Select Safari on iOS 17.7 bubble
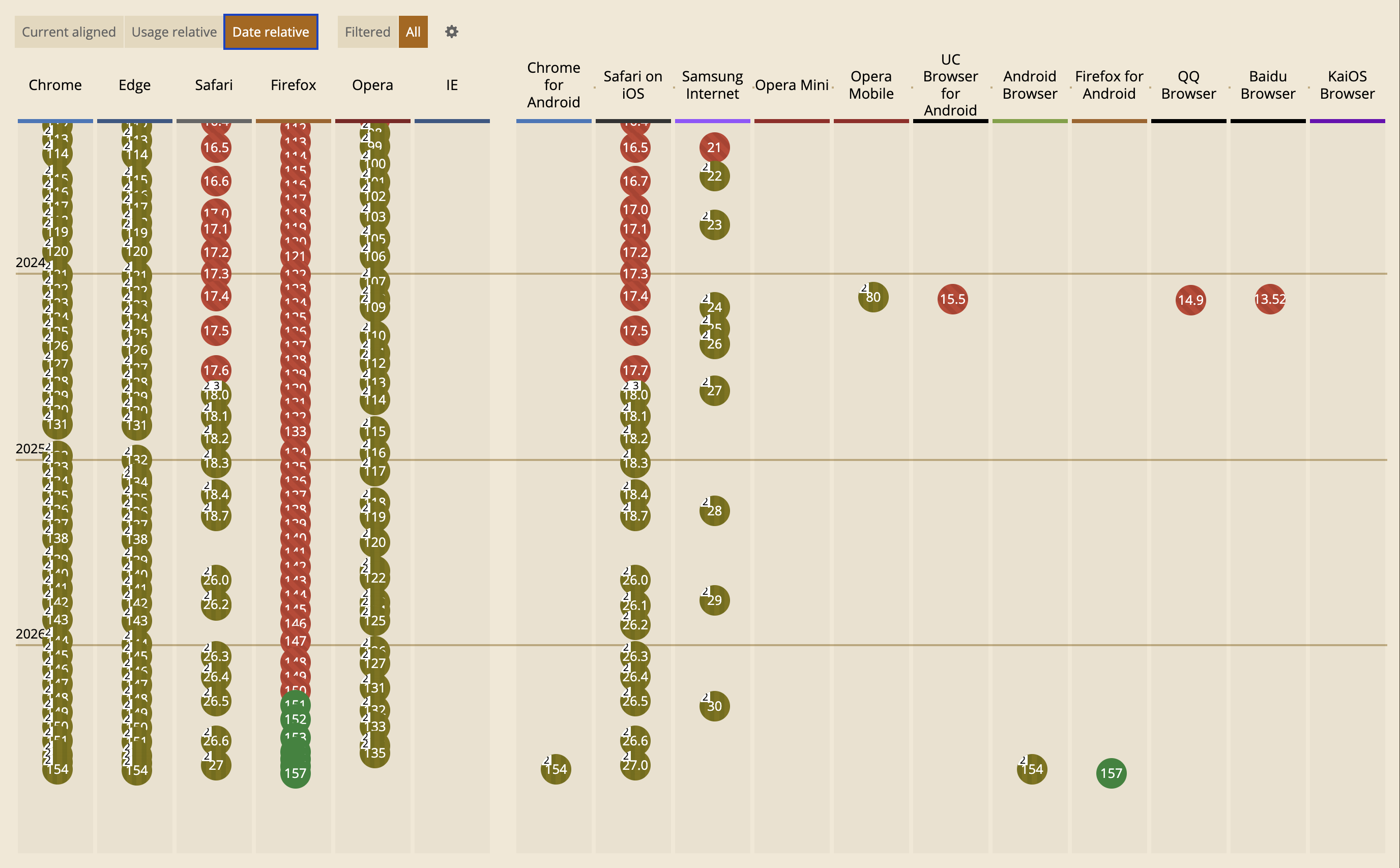 (x=635, y=371)
